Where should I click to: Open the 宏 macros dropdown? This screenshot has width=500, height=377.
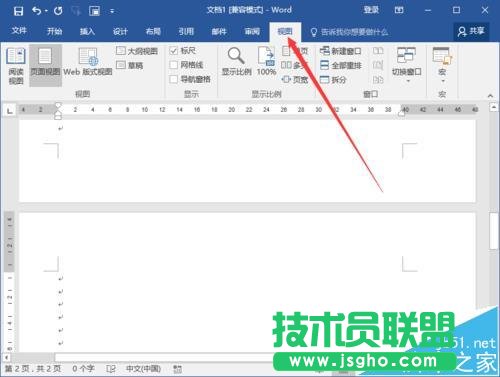(442, 65)
